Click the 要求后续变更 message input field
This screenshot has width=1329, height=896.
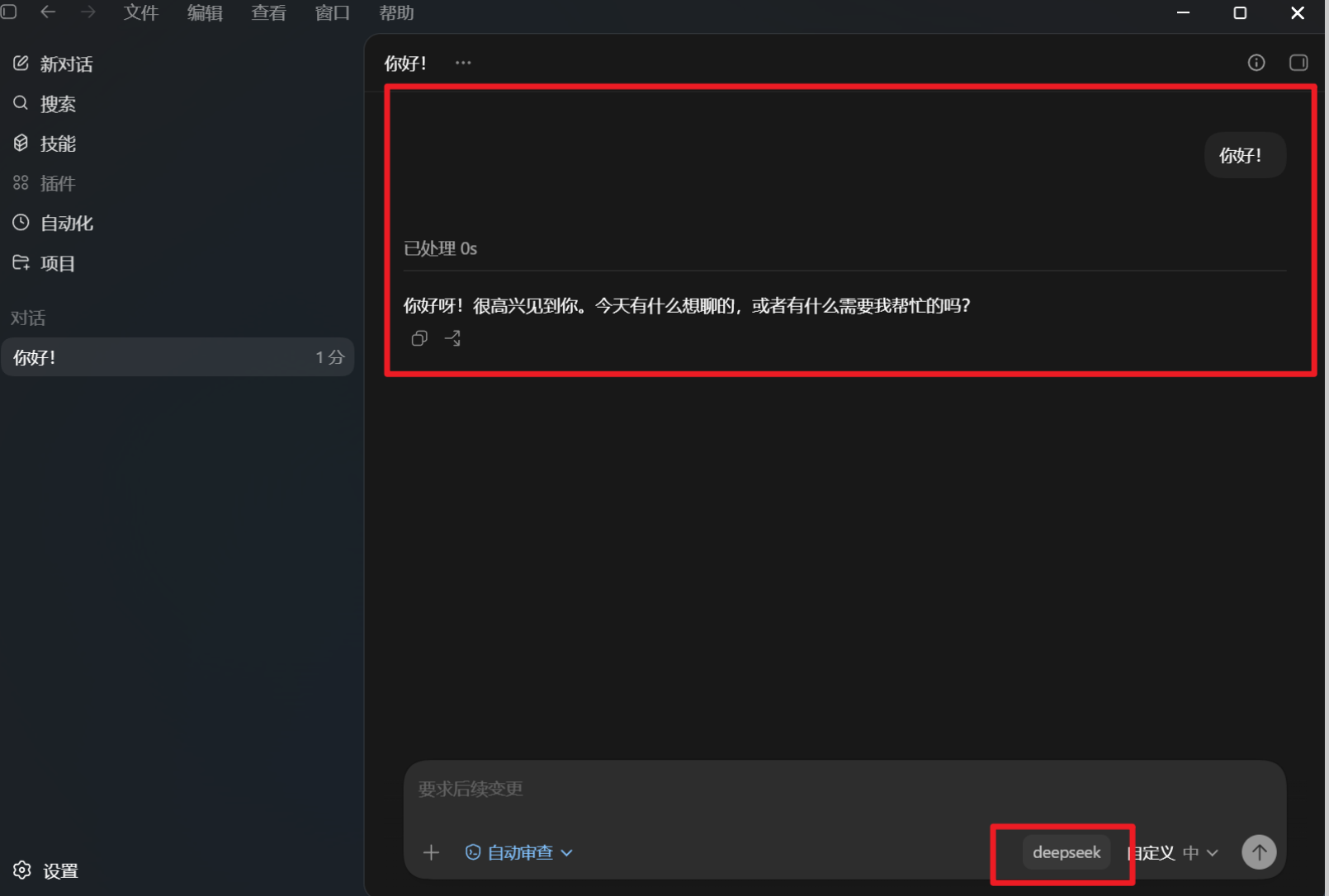(x=844, y=790)
